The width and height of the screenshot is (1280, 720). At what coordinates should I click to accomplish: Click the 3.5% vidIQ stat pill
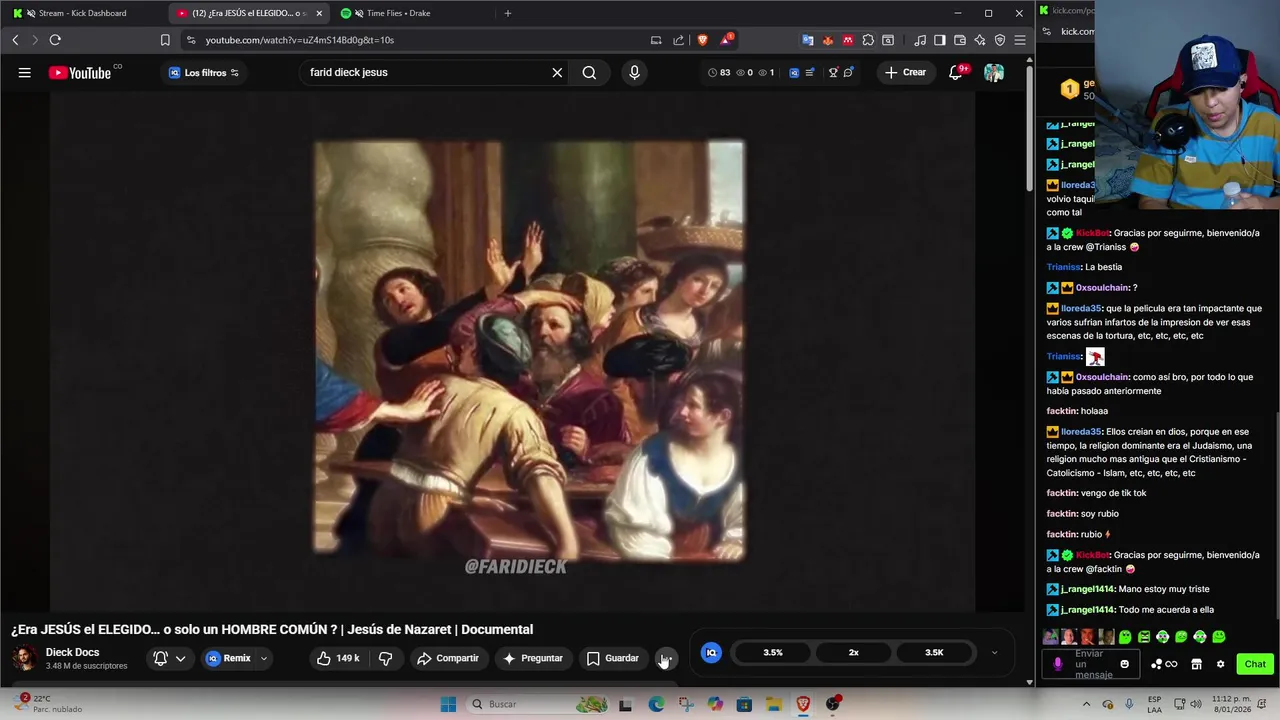click(773, 652)
